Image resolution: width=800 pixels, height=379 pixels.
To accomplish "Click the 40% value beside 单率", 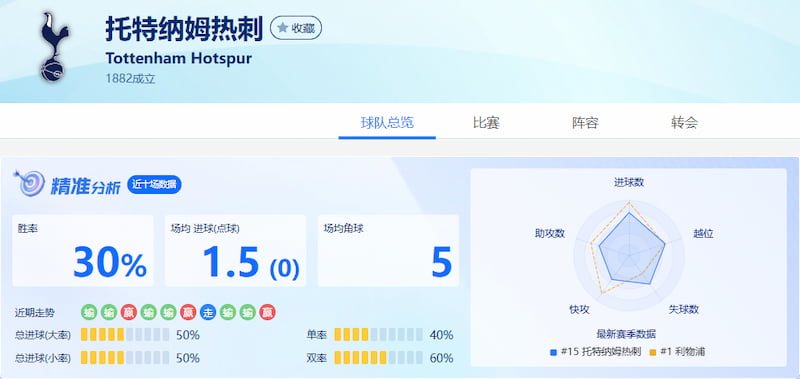I will pos(441,335).
